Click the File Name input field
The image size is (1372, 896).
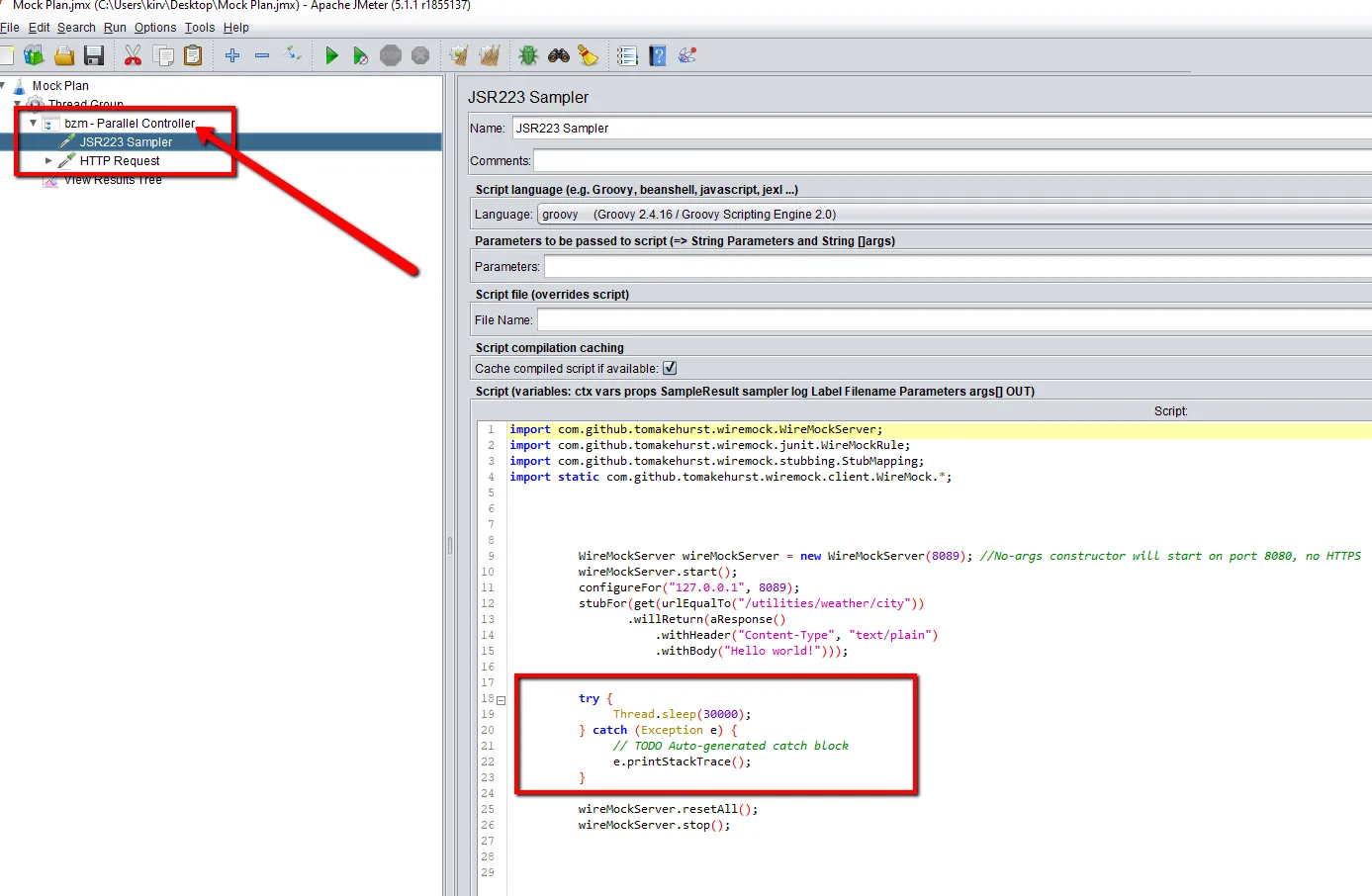pyautogui.click(x=955, y=320)
